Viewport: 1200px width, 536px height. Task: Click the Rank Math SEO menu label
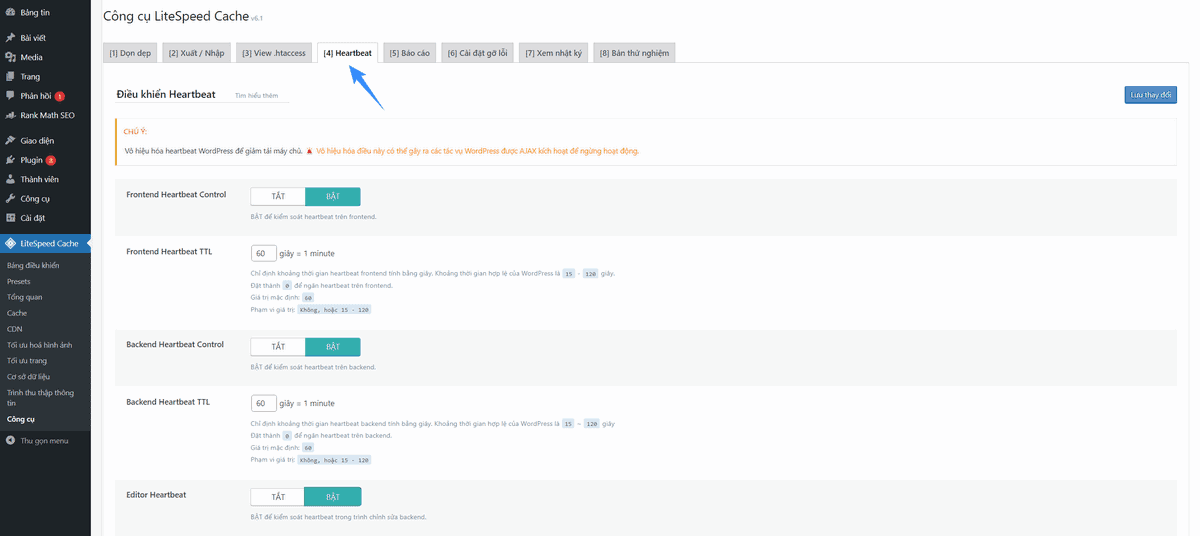48,115
